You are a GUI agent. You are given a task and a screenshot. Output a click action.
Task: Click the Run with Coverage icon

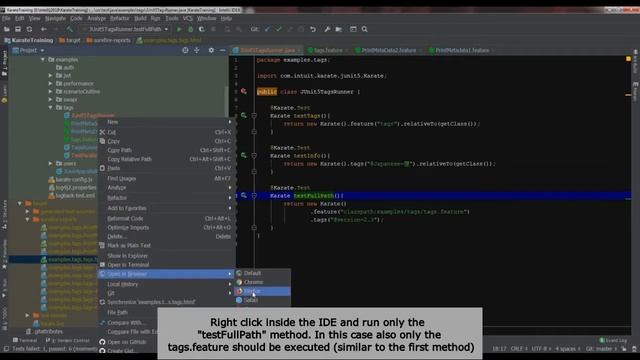click(x=202, y=29)
